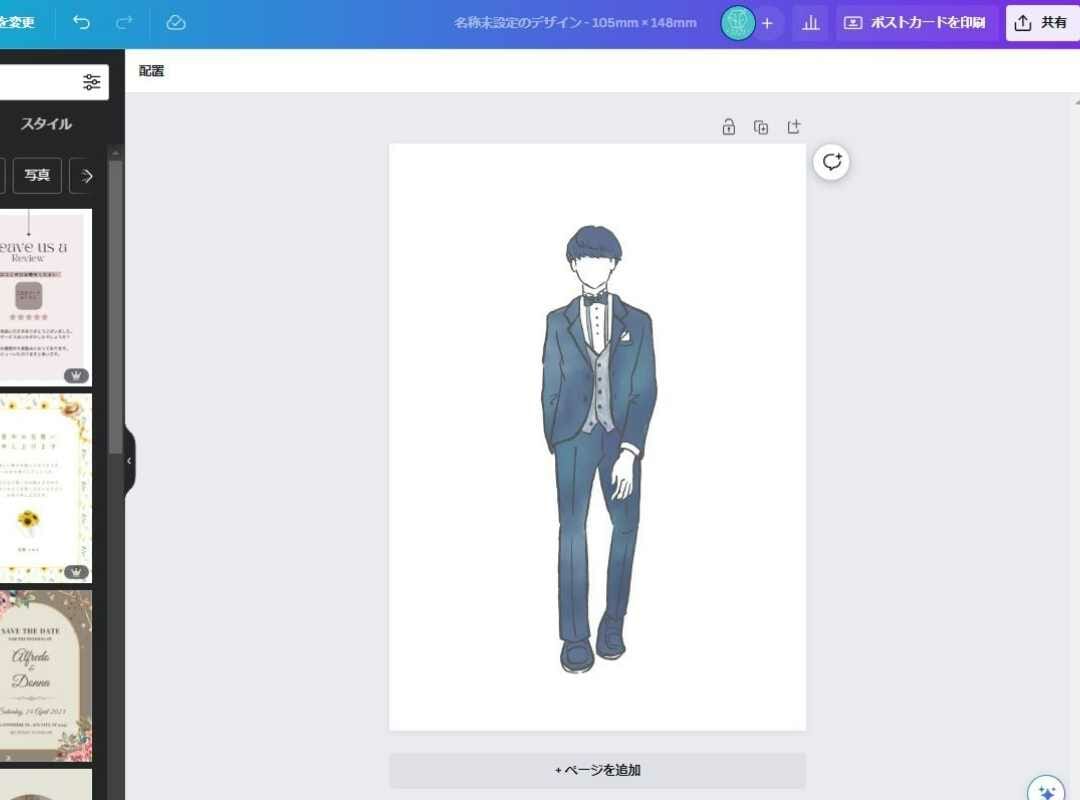Viewport: 1080px width, 800px height.
Task: Select the Leave us a Review template
Action: coord(44,298)
